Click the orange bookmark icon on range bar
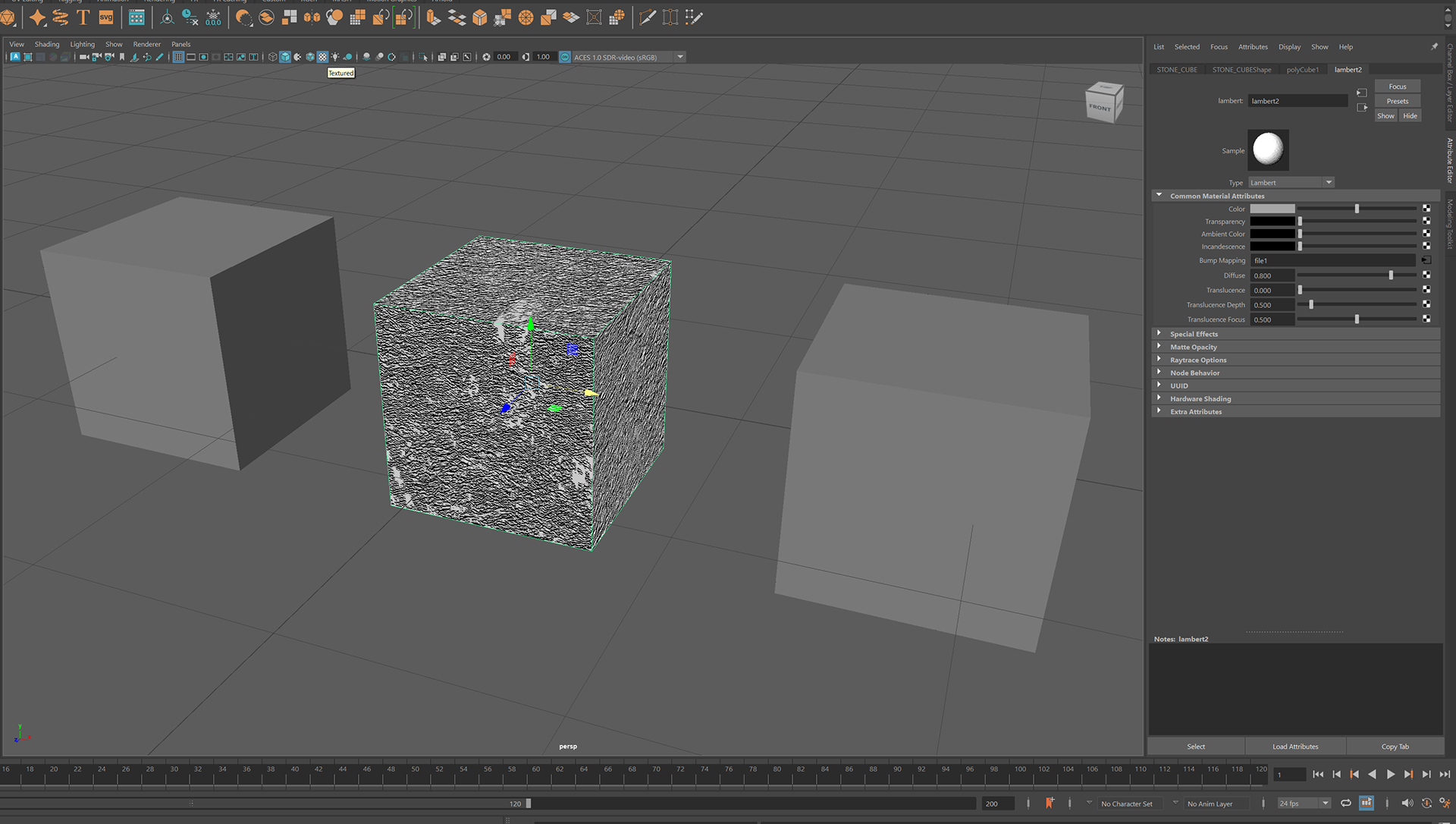The image size is (1456, 824). [x=1050, y=803]
